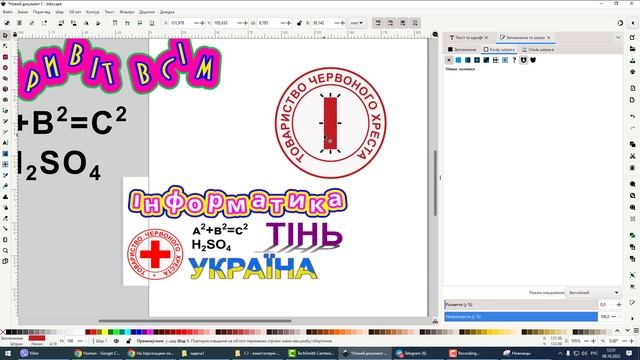
Task: Click the New document icon
Action: coord(632,38)
